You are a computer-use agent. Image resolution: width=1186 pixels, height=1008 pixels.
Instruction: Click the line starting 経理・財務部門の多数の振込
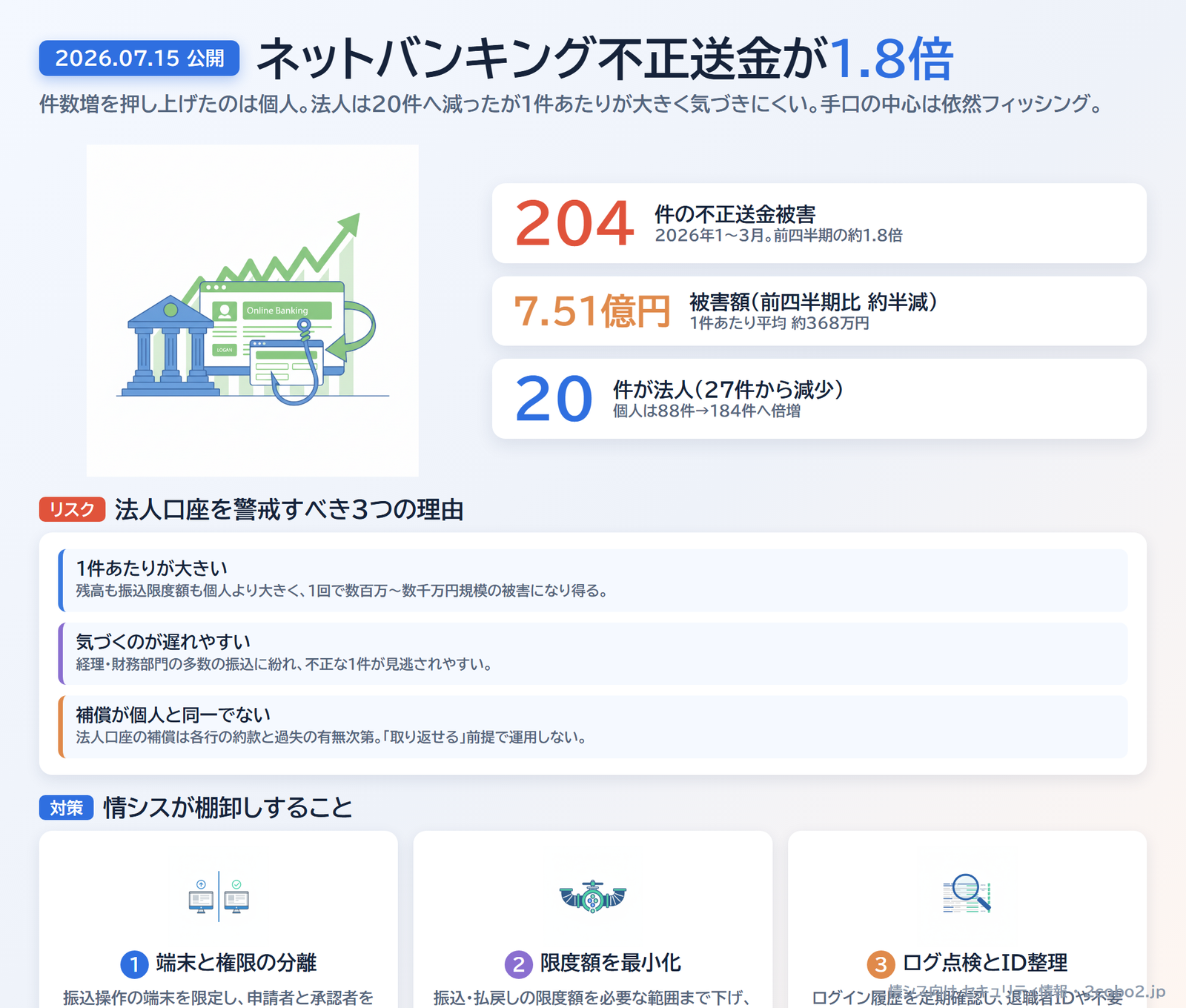click(x=285, y=664)
